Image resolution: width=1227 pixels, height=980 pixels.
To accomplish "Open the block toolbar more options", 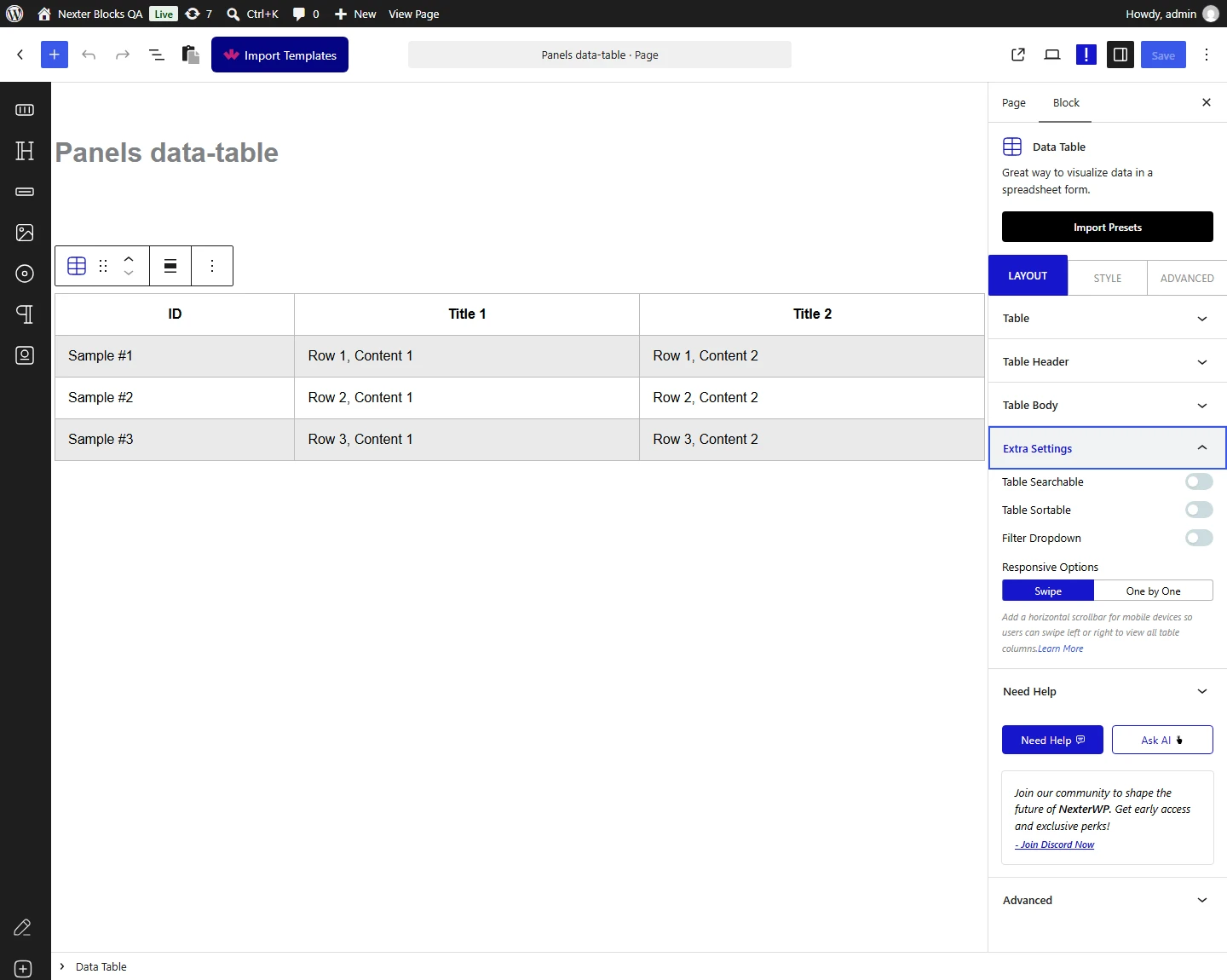I will (x=212, y=266).
